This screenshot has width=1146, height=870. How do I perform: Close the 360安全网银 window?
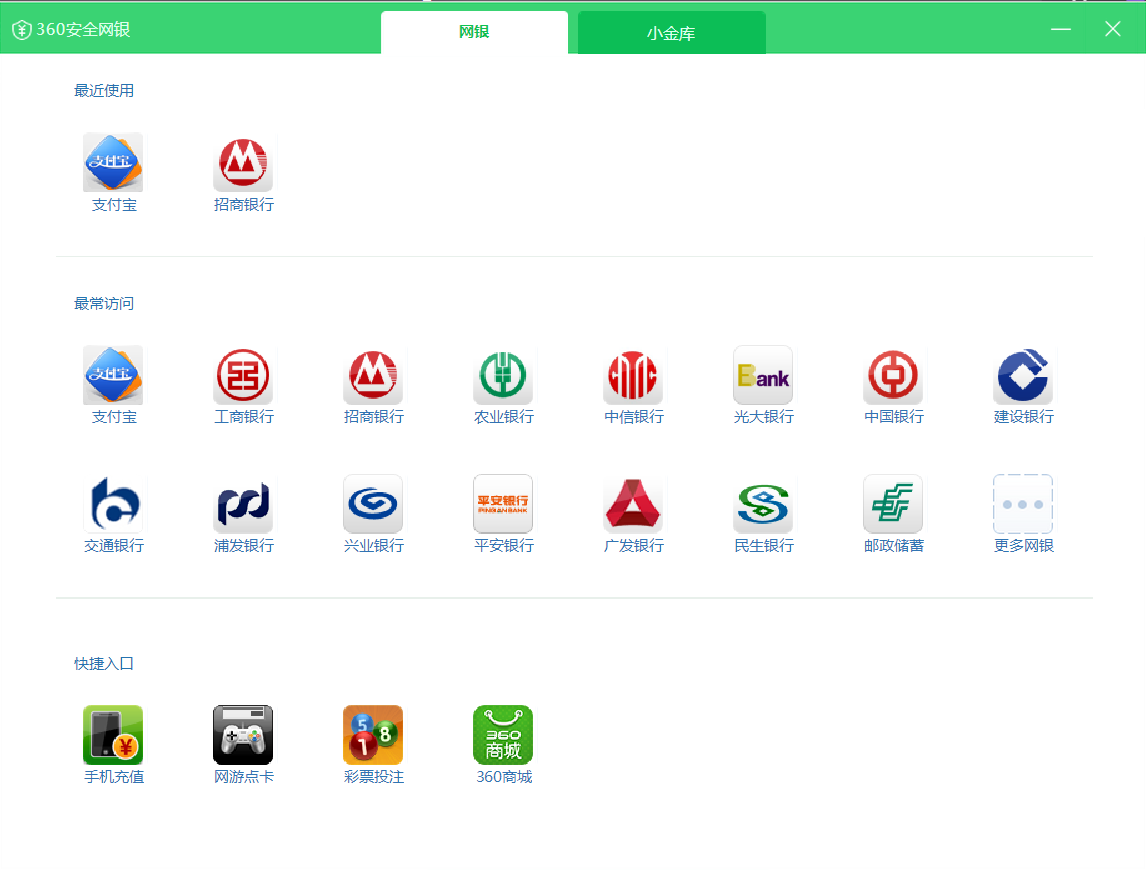coord(1112,29)
